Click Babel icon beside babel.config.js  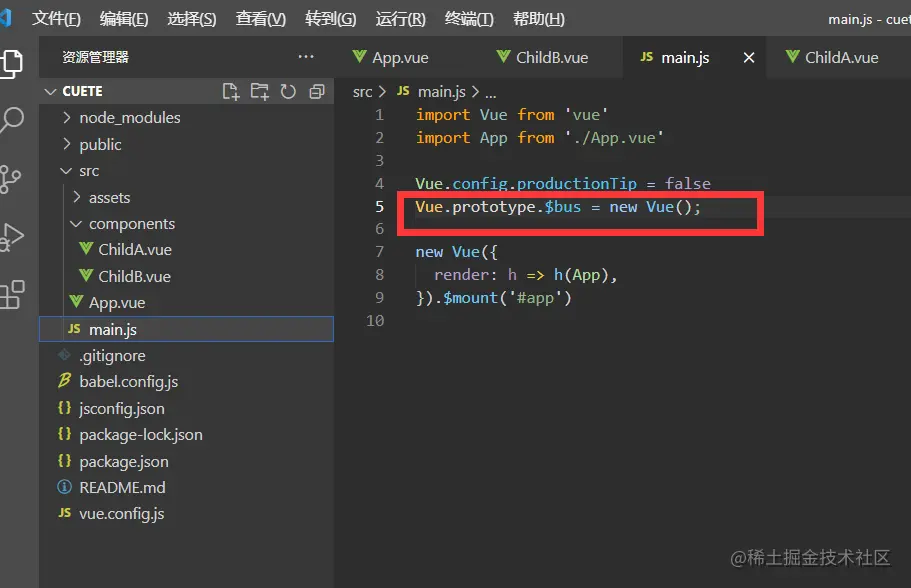tap(64, 381)
